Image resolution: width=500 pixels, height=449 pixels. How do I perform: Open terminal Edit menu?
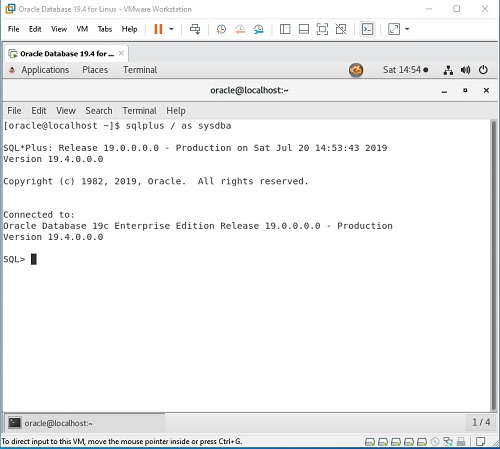click(39, 111)
